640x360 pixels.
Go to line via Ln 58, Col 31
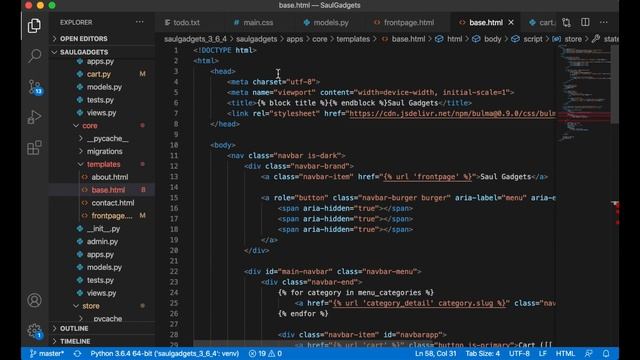[x=436, y=353]
